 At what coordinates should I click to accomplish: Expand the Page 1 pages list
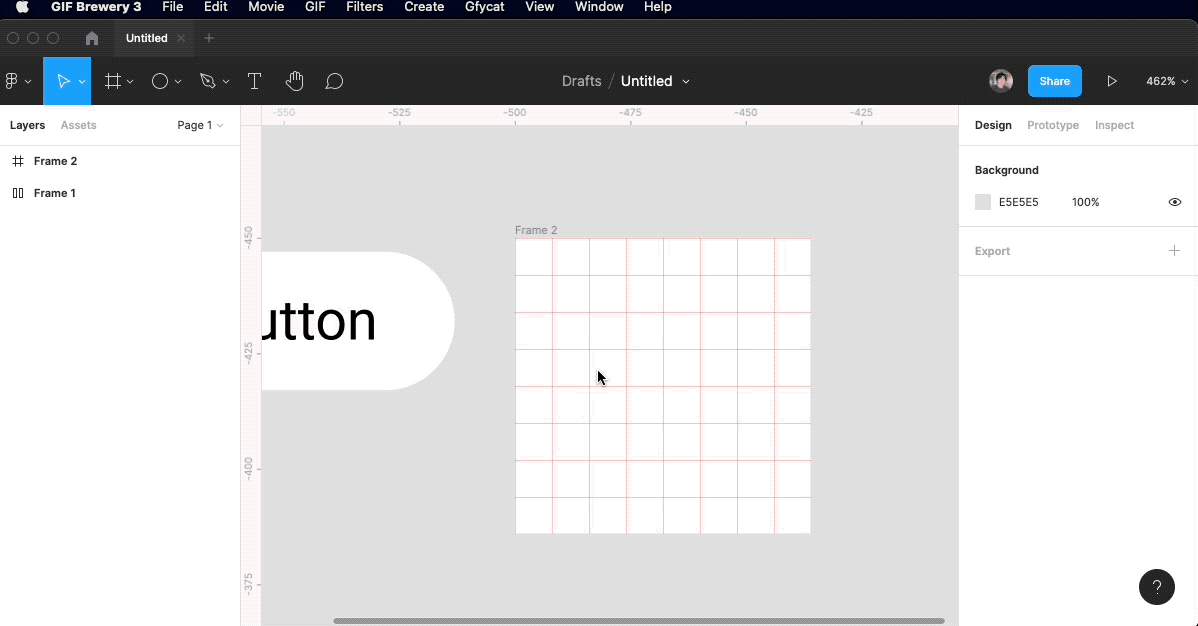[x=200, y=125]
